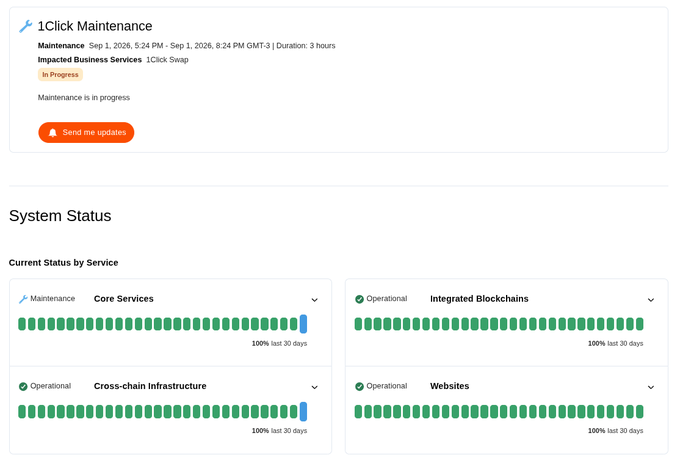This screenshot has width=680, height=466.
Task: Select the blue latest-day bar in Core Services
Action: point(304,324)
